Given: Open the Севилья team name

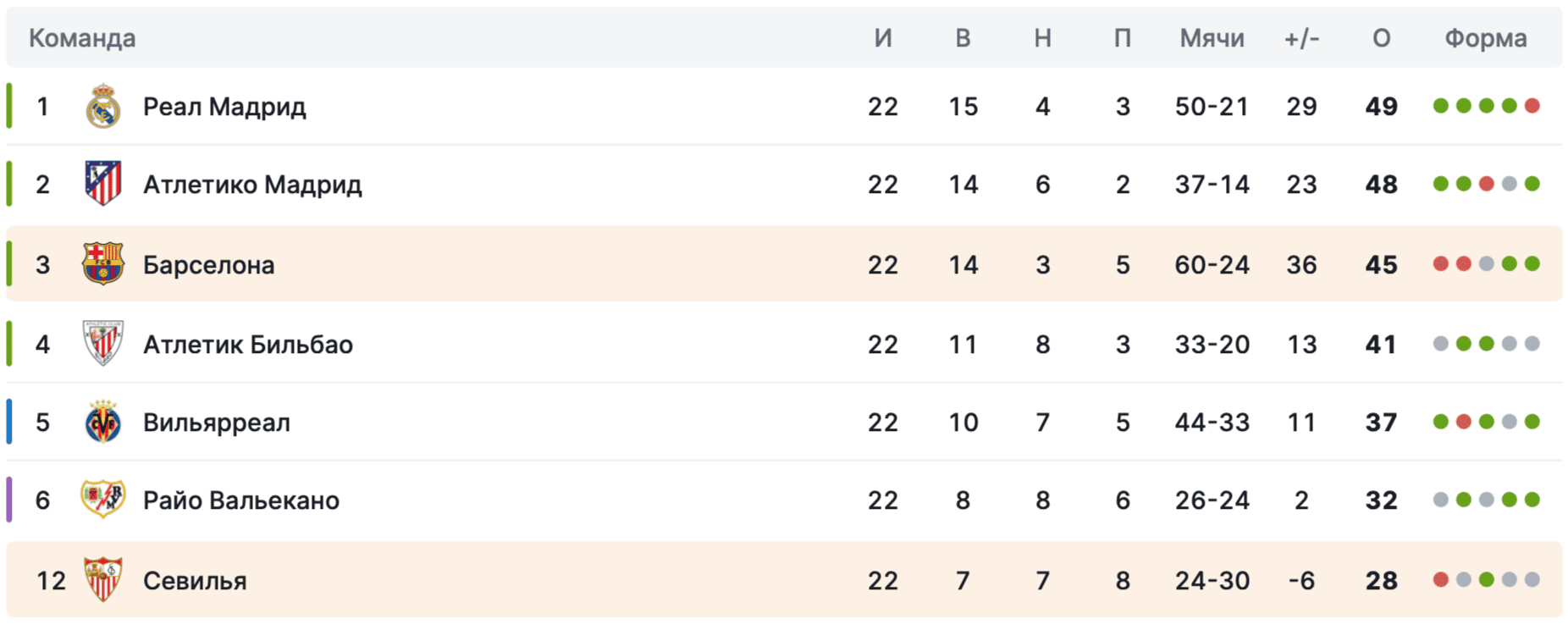Looking at the screenshot, I should tap(195, 581).
